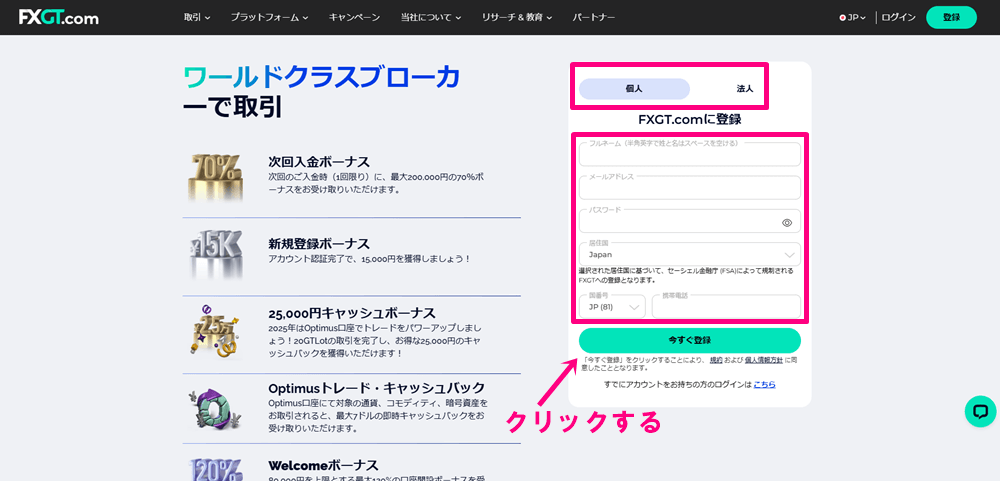The image size is (1000, 481).
Task: Click the Optimusトレード・キャッシュバック heading
Action: [x=377, y=388]
